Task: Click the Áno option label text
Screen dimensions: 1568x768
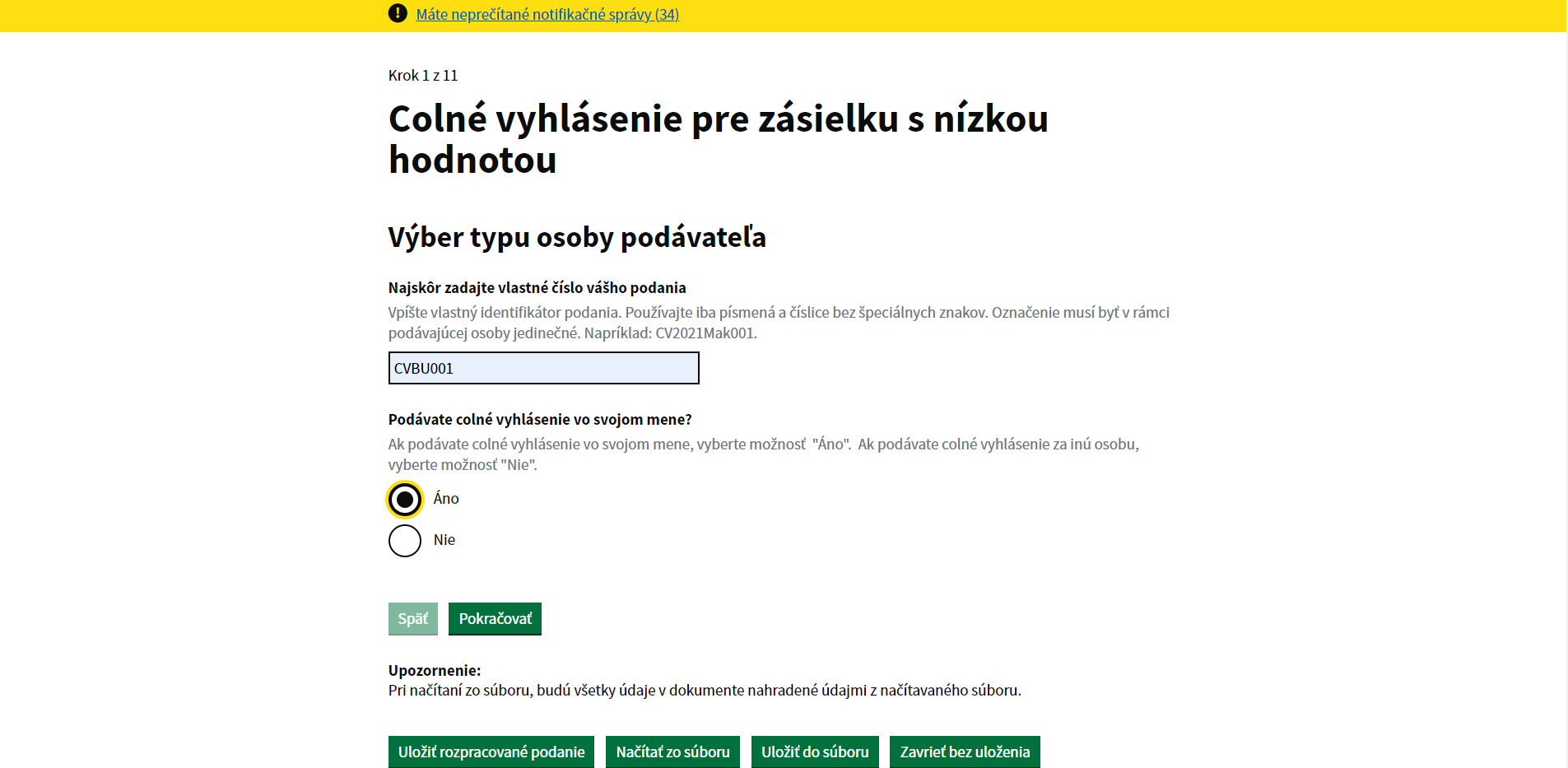Action: tap(446, 499)
